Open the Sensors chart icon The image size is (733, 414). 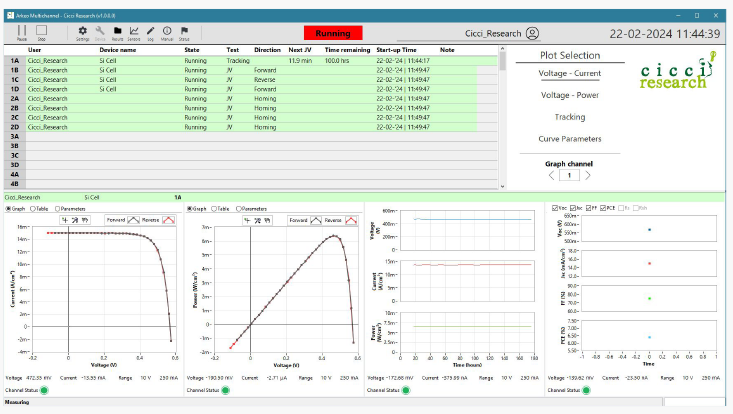134,31
